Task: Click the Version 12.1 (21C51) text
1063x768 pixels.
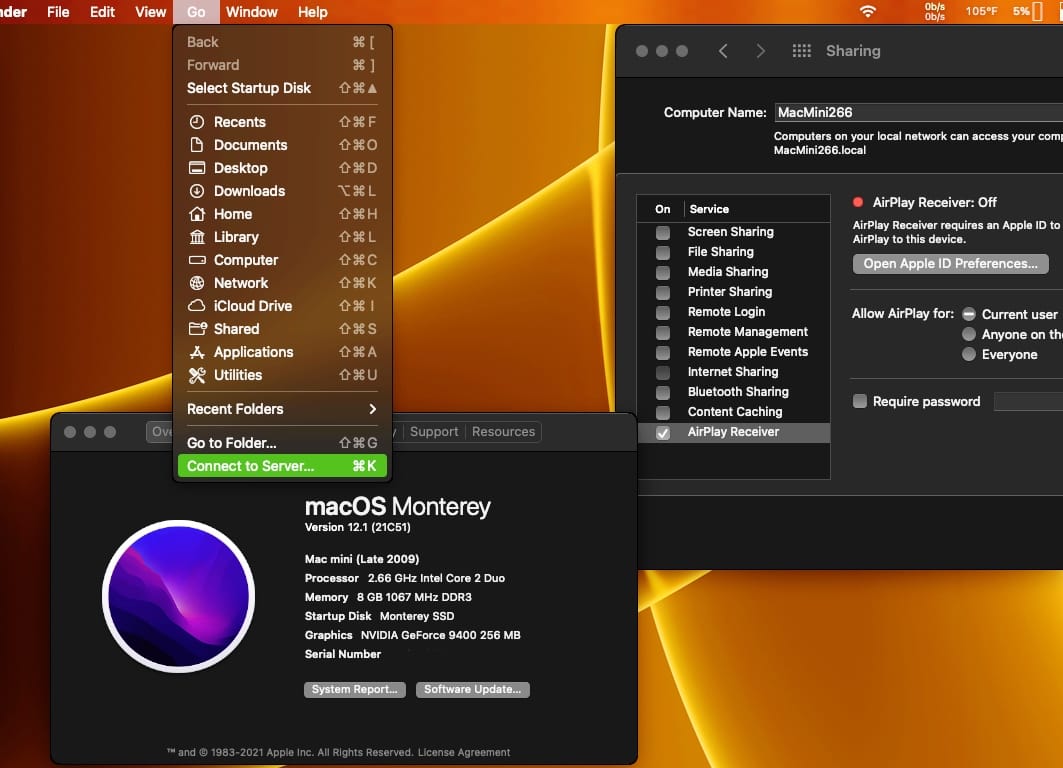Action: [x=357, y=527]
